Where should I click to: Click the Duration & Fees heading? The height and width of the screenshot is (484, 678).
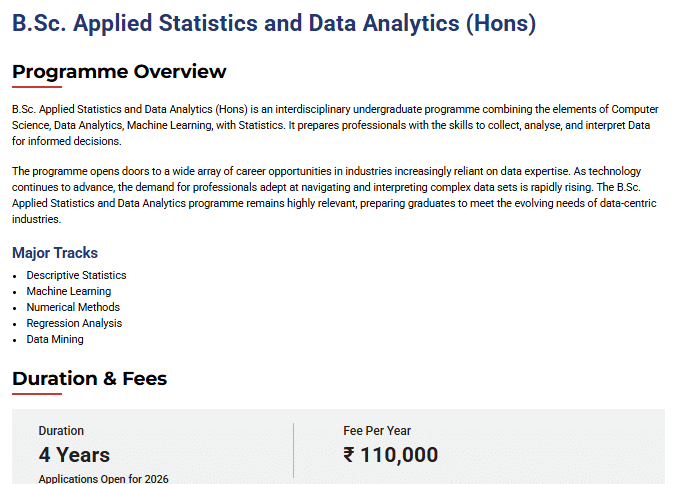click(89, 379)
